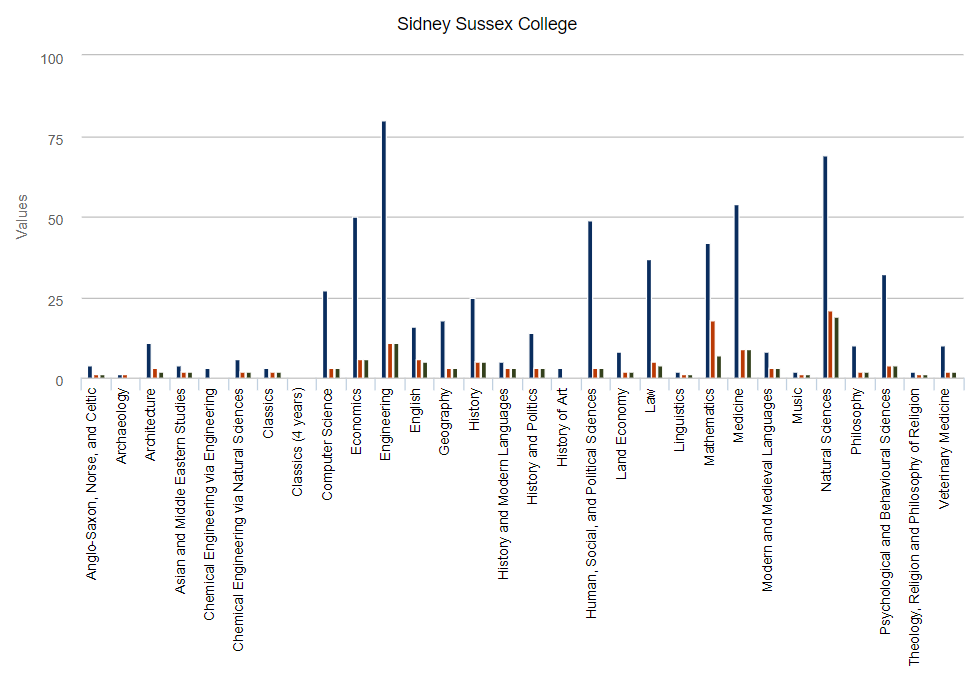Click the tall blue Engineering bar
Viewport: 980px width, 681px height.
point(384,249)
